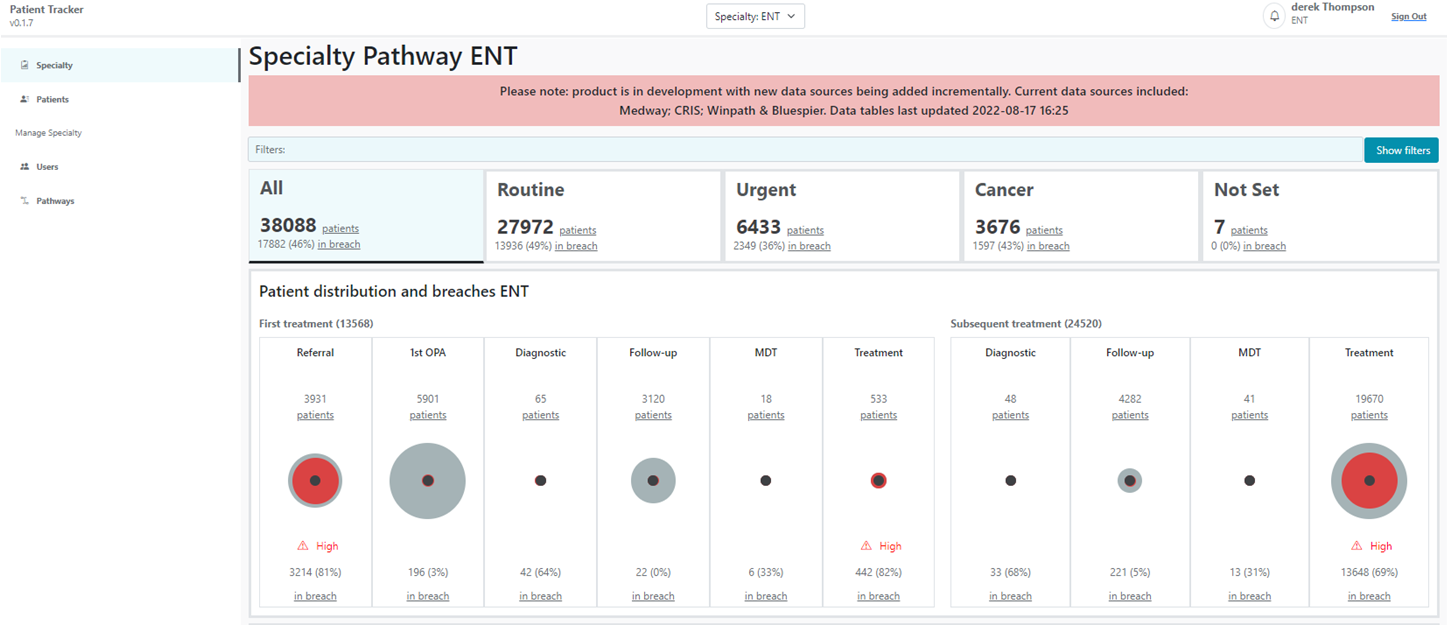Image resolution: width=1447 pixels, height=625 pixels.
Task: Open the Specialty: ENT dropdown
Action: click(x=755, y=16)
